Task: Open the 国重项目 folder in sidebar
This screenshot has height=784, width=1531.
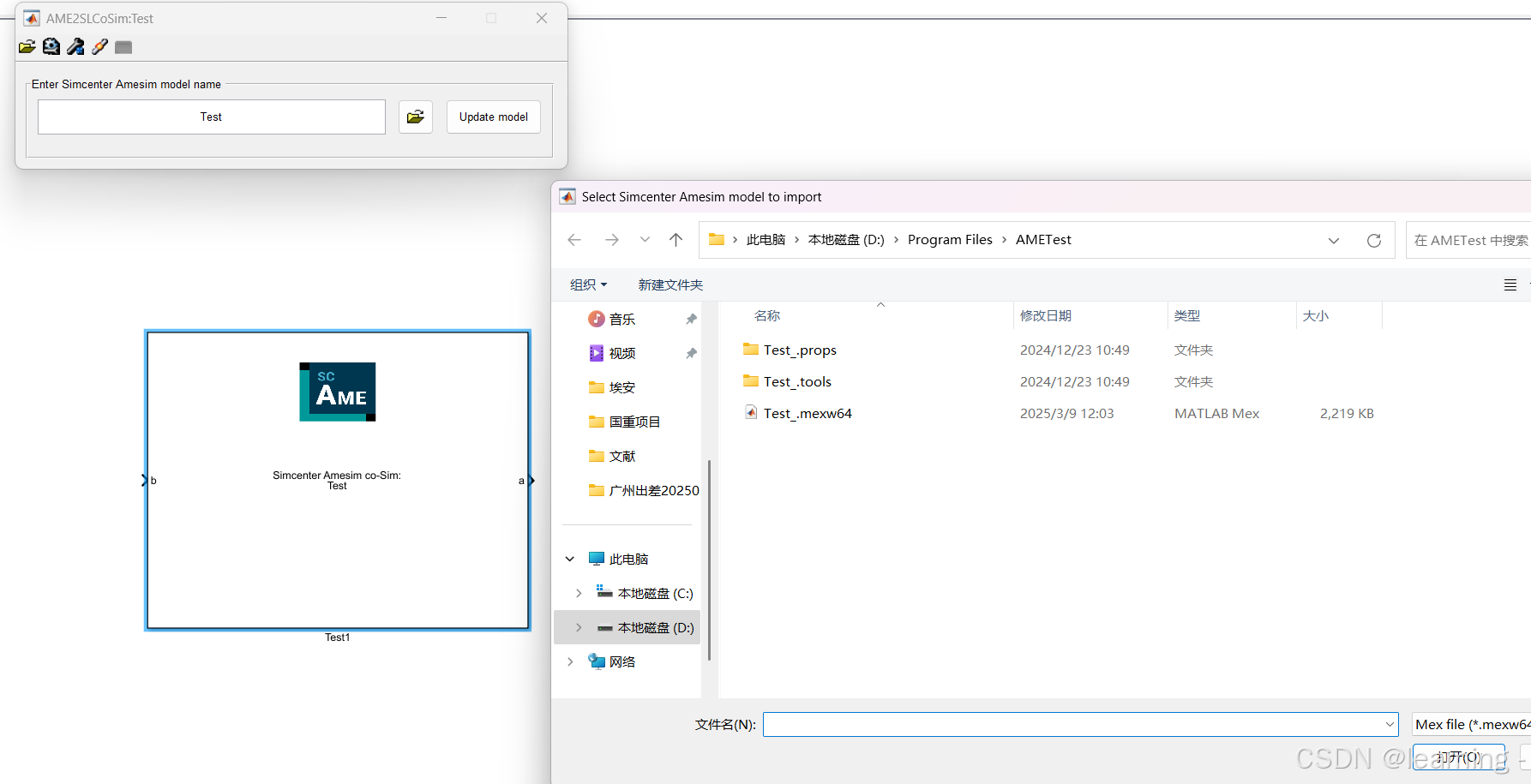Action: pyautogui.click(x=633, y=422)
